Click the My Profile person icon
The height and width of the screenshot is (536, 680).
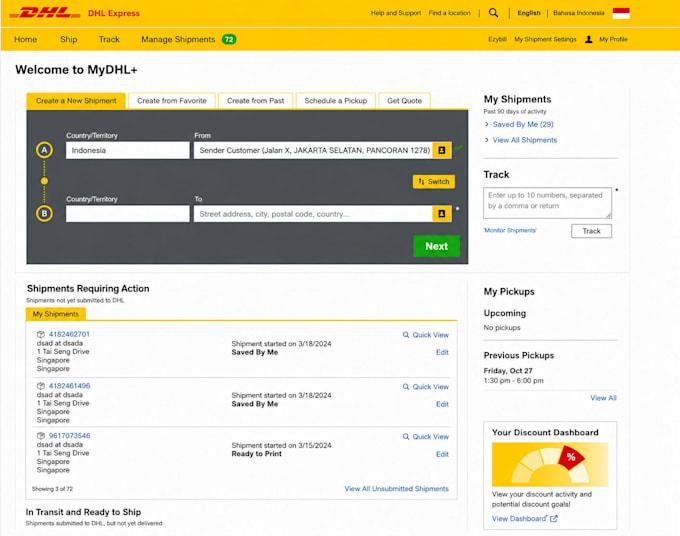[x=588, y=39]
